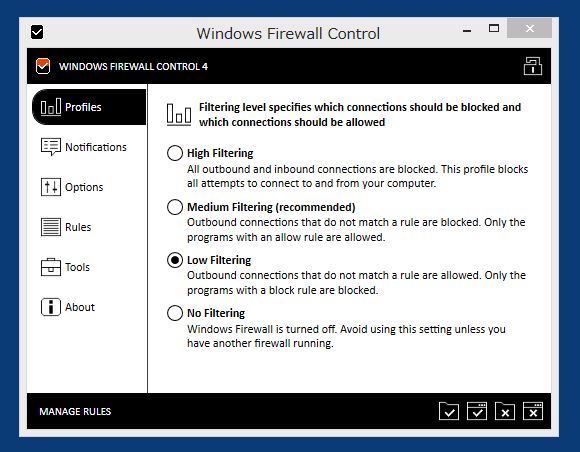This screenshot has height=452, width=580.
Task: Click the lock icon in the header bar
Action: pyautogui.click(x=533, y=66)
